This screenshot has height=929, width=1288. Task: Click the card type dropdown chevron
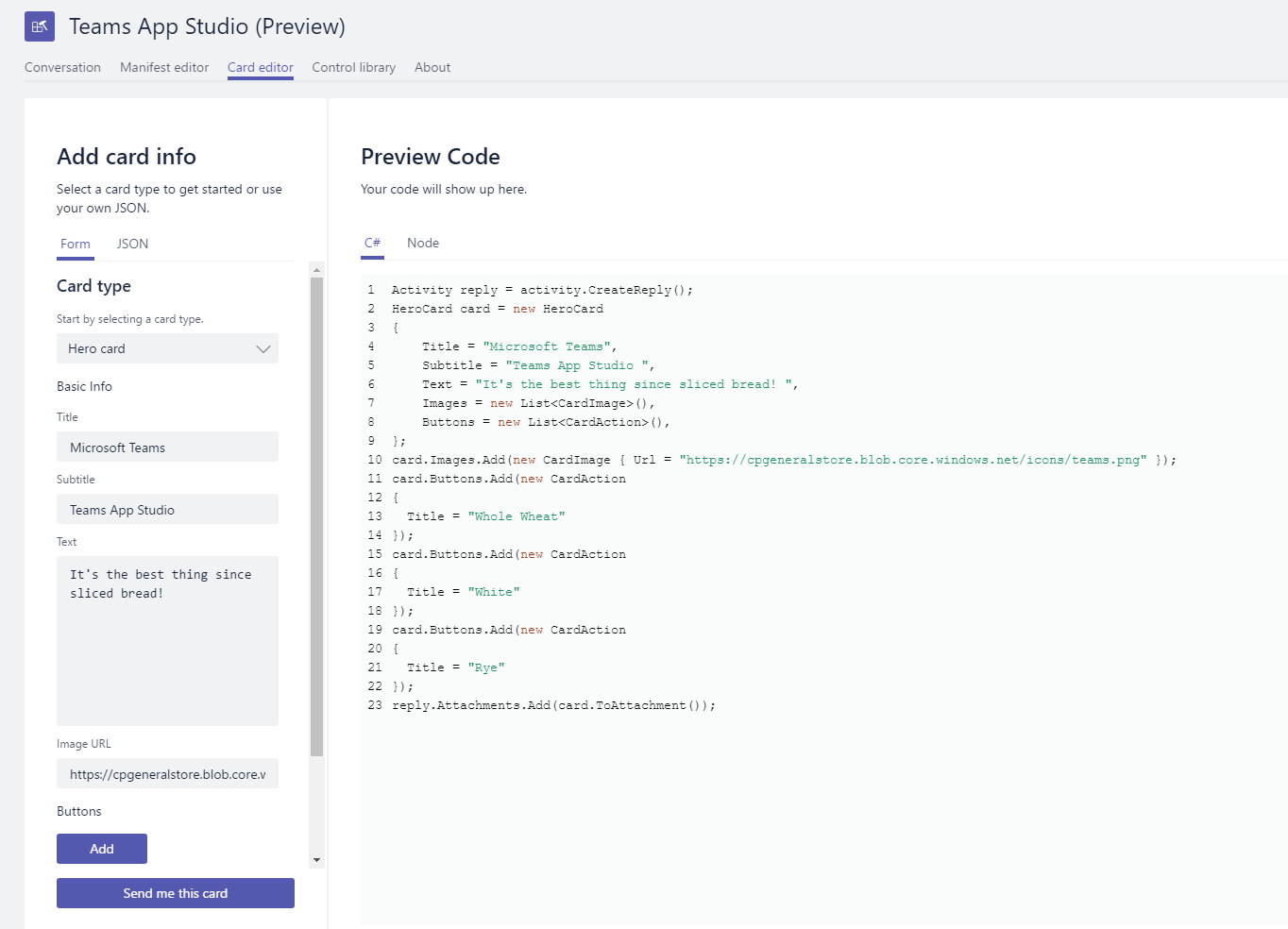click(264, 348)
